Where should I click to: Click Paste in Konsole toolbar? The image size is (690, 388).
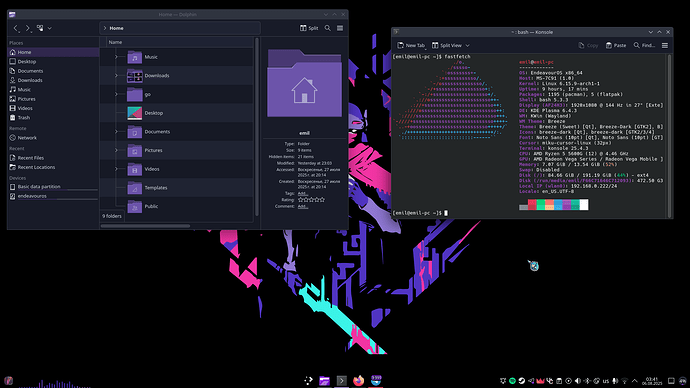[x=616, y=45]
